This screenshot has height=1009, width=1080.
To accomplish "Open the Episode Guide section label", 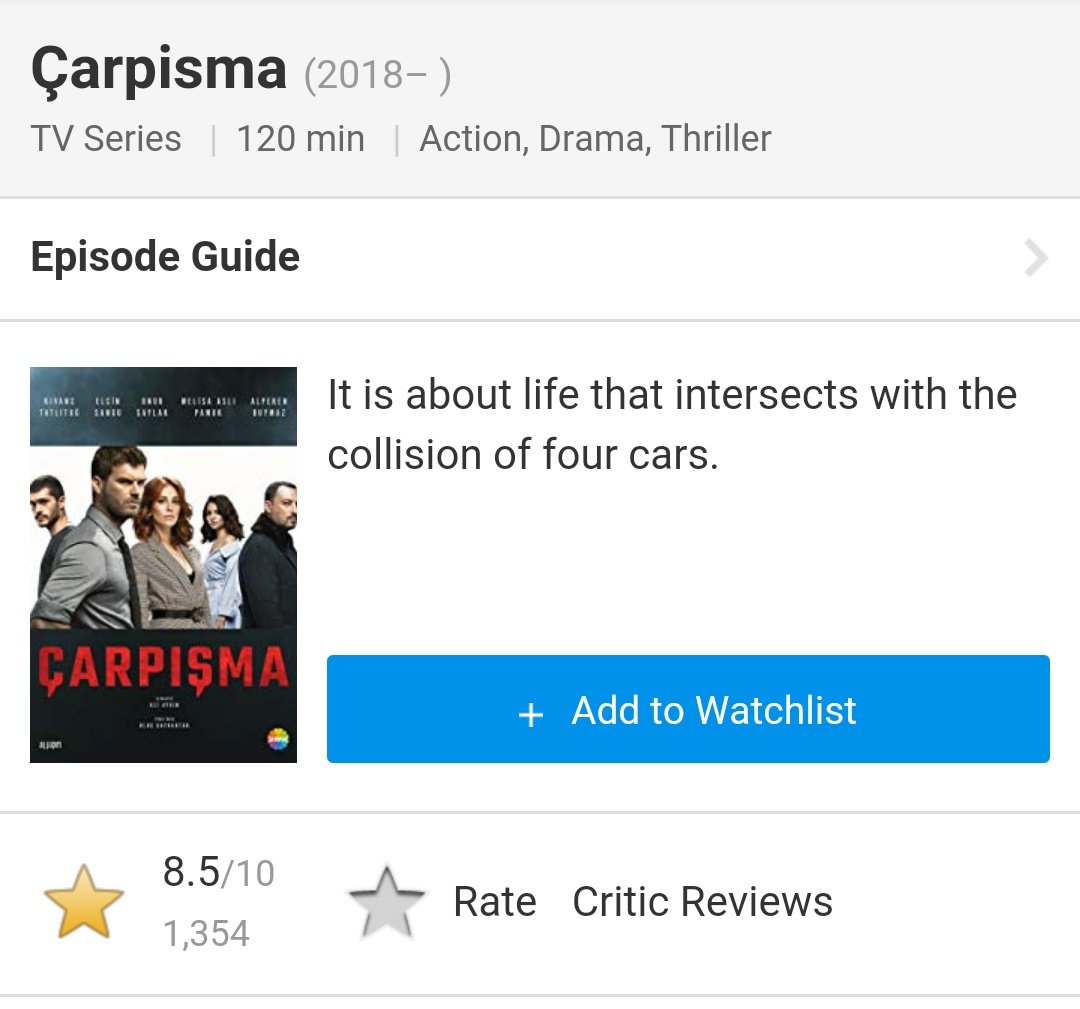I will point(166,257).
